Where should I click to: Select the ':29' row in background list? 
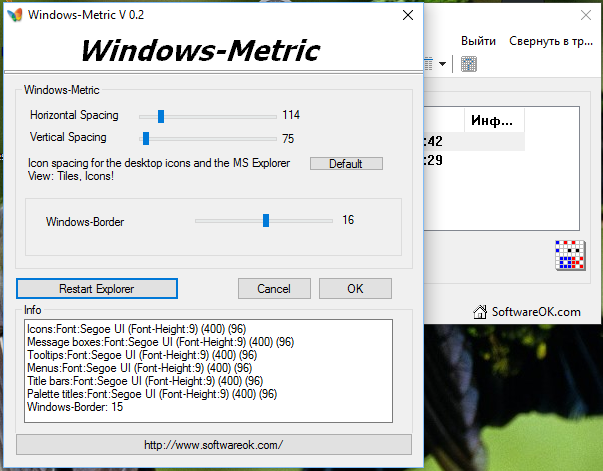point(474,160)
